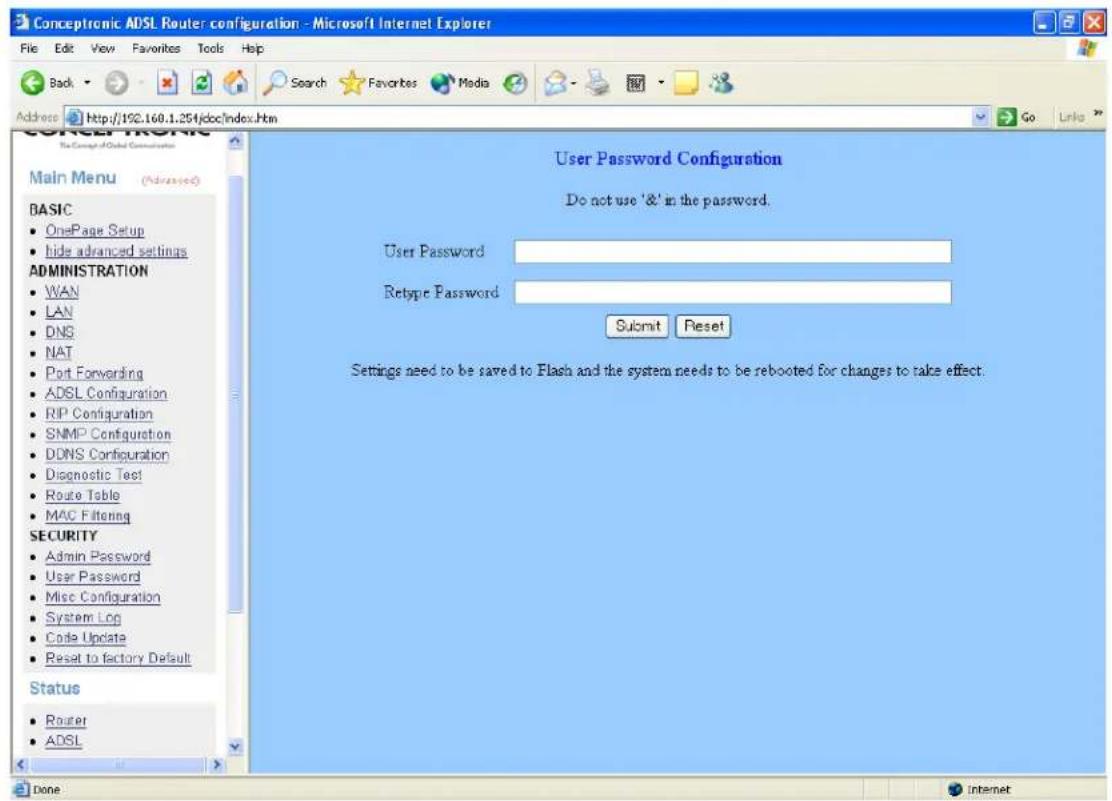Click the Reset button
The image size is (1112, 801).
pyautogui.click(x=703, y=326)
